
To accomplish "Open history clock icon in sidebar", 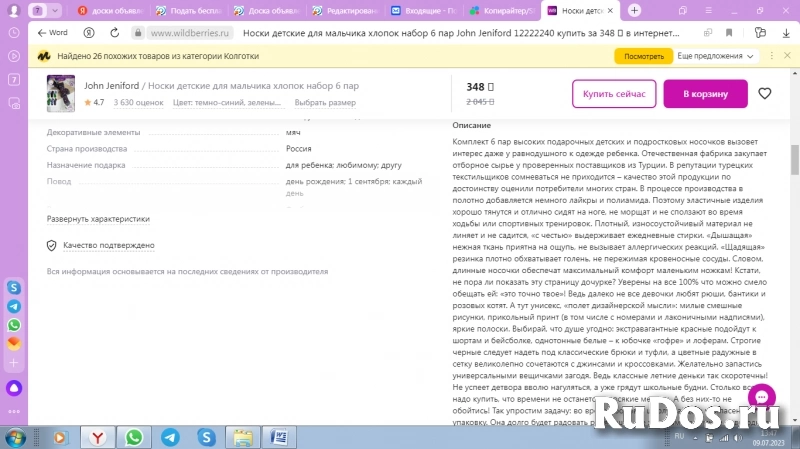I will [x=14, y=33].
